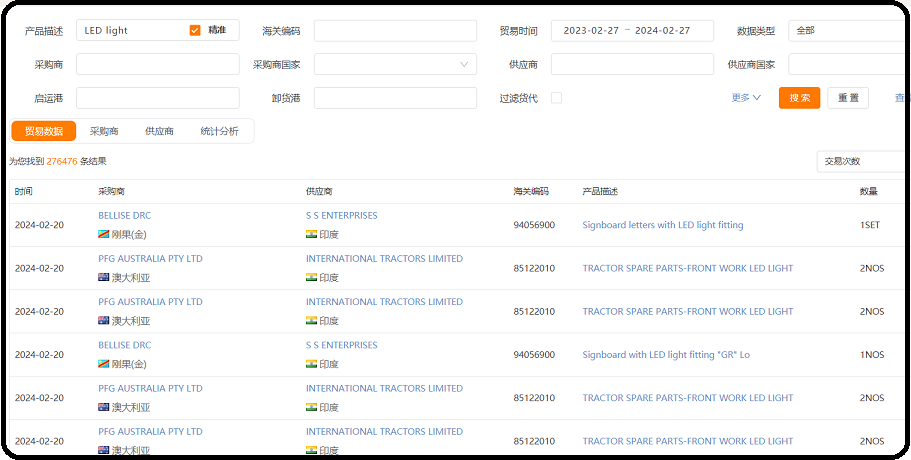Open the 贸易时间 date range picker
Image resolution: width=911 pixels, height=460 pixels.
coord(632,31)
